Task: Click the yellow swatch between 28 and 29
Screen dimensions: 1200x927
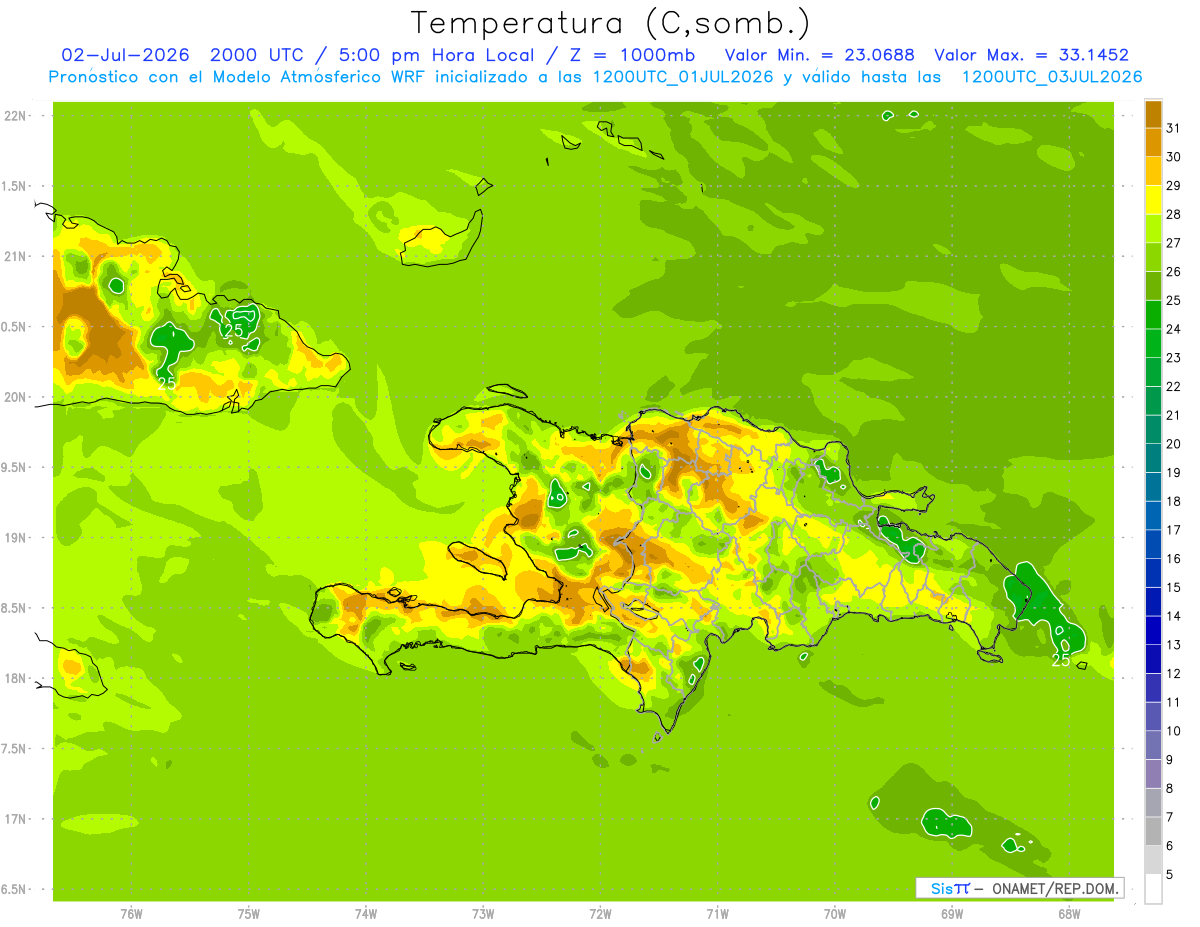Action: click(x=1153, y=200)
